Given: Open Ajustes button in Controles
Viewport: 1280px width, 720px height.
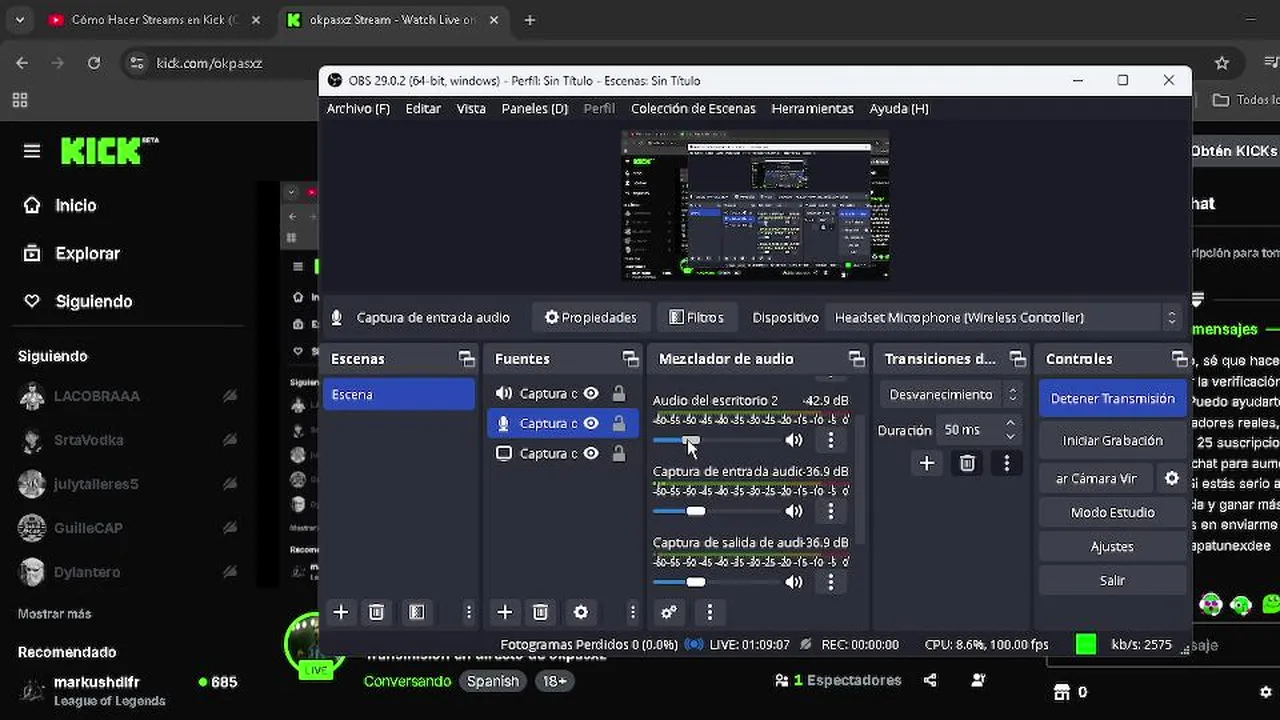Looking at the screenshot, I should tap(1112, 546).
